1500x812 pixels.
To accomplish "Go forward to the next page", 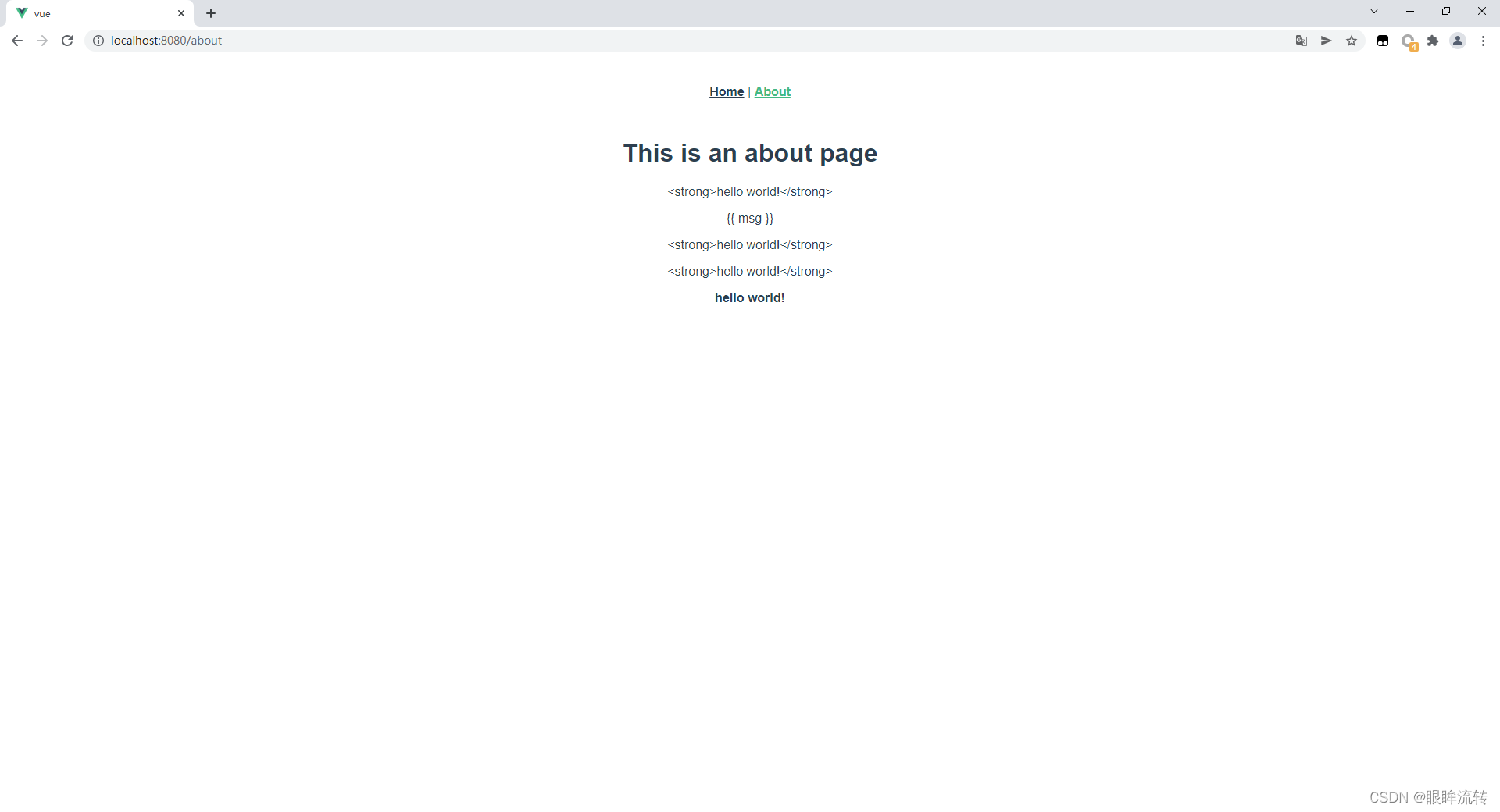I will pos(42,41).
